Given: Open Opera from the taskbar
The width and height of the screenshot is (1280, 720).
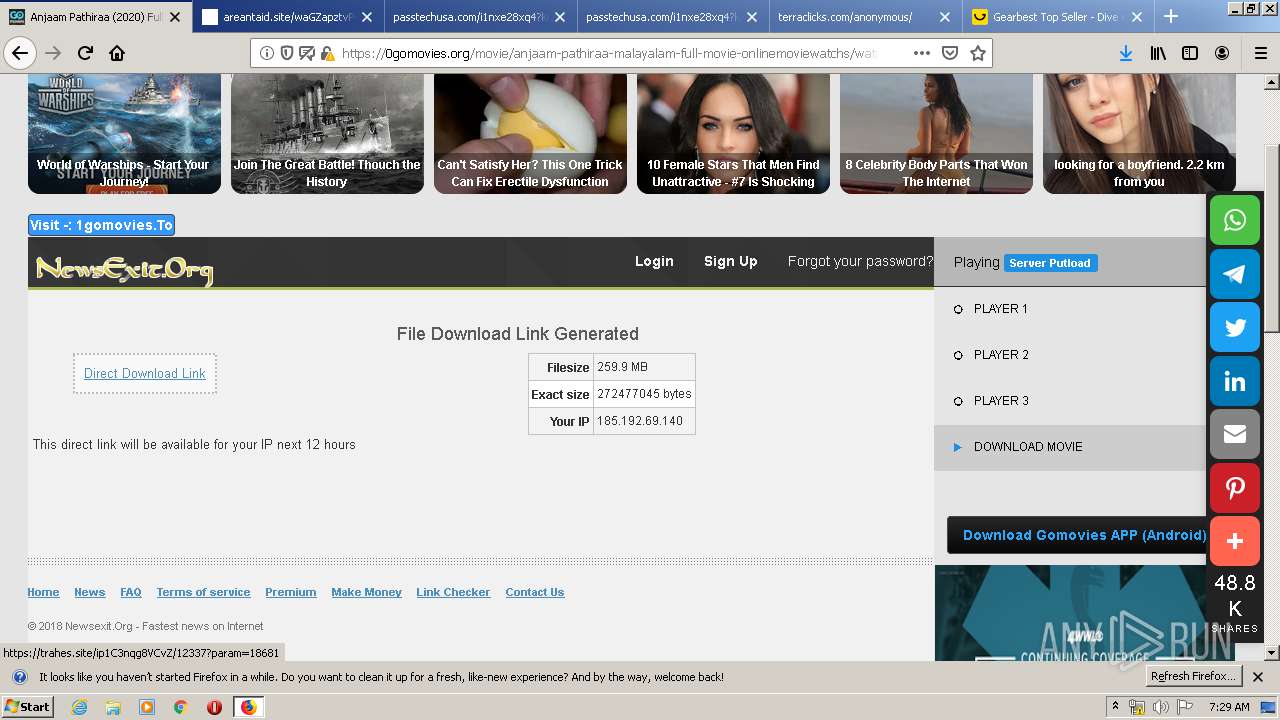Looking at the screenshot, I should click(214, 707).
